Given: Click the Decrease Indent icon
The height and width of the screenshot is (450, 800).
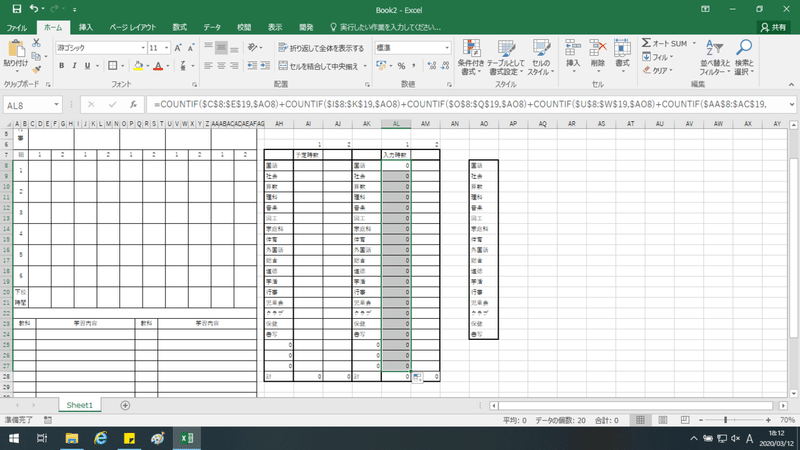Looking at the screenshot, I should 252,66.
